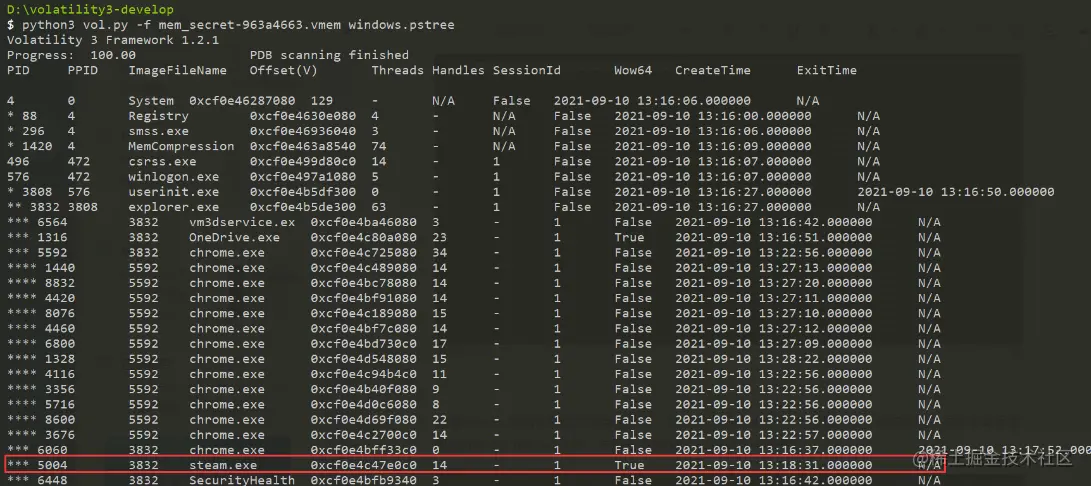
Task: Click the MemCompression process name
Action: [x=182, y=146]
